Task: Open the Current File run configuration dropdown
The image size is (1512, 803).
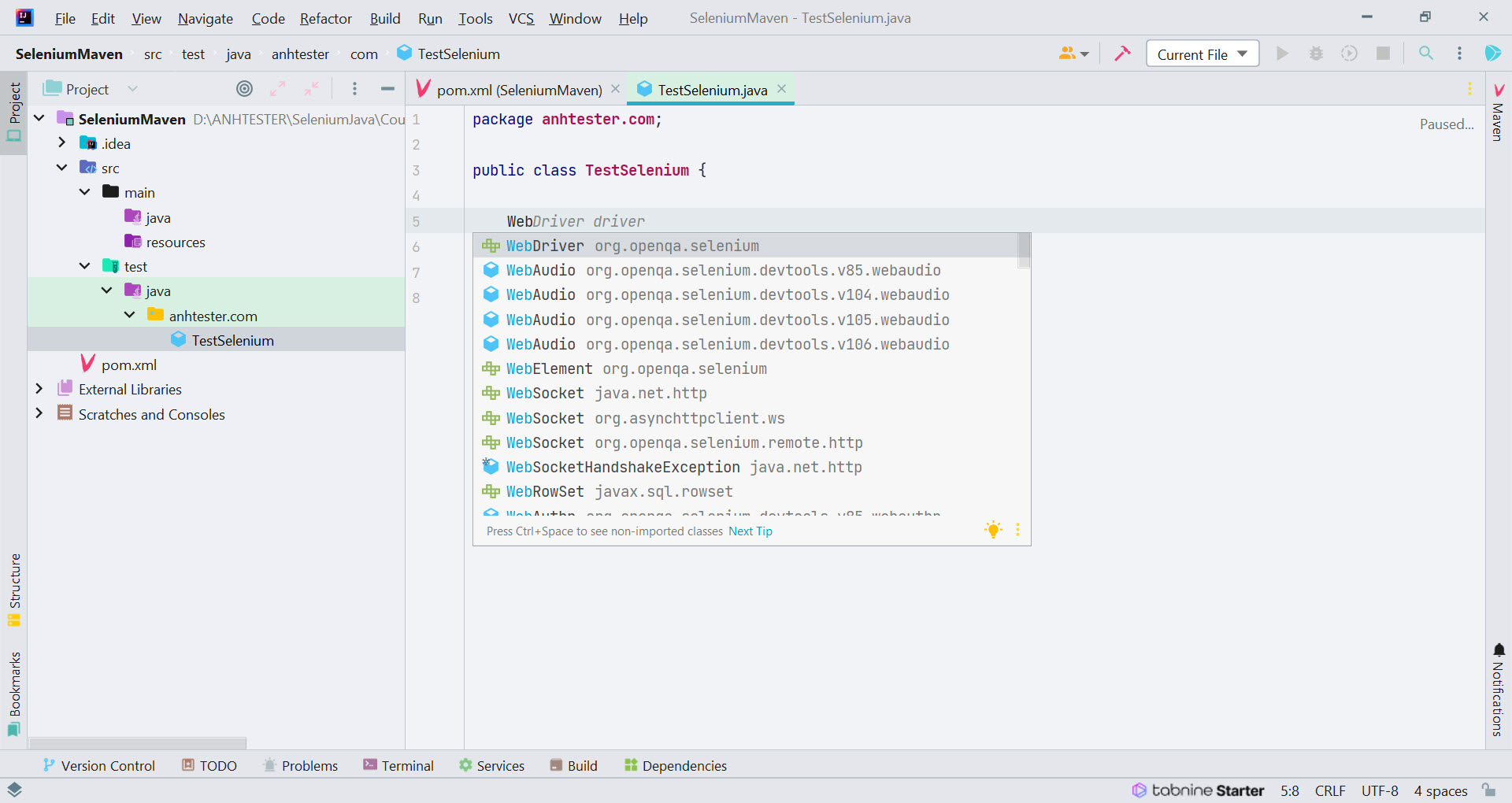Action: tap(1203, 54)
